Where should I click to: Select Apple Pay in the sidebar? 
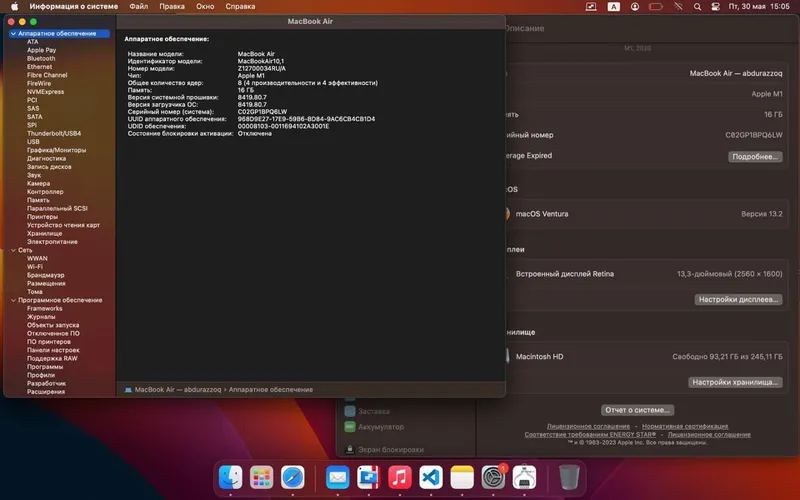[x=41, y=51]
